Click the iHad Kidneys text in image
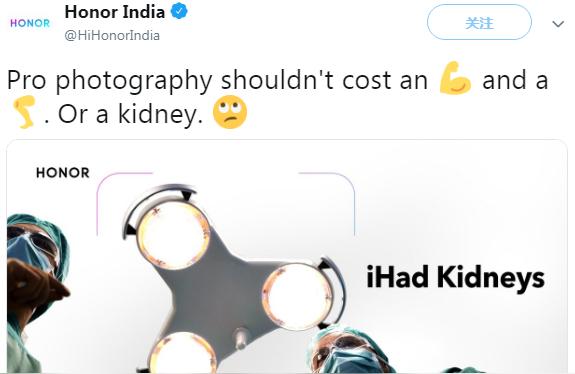 [455, 278]
